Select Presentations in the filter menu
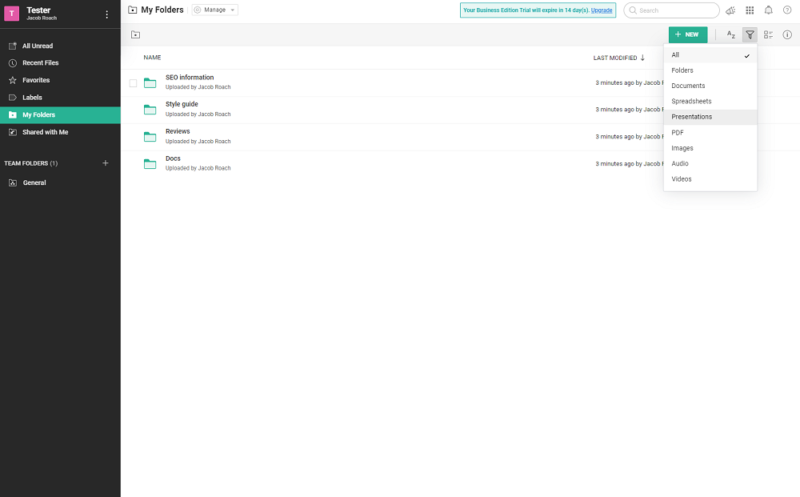The height and width of the screenshot is (497, 800). click(692, 117)
